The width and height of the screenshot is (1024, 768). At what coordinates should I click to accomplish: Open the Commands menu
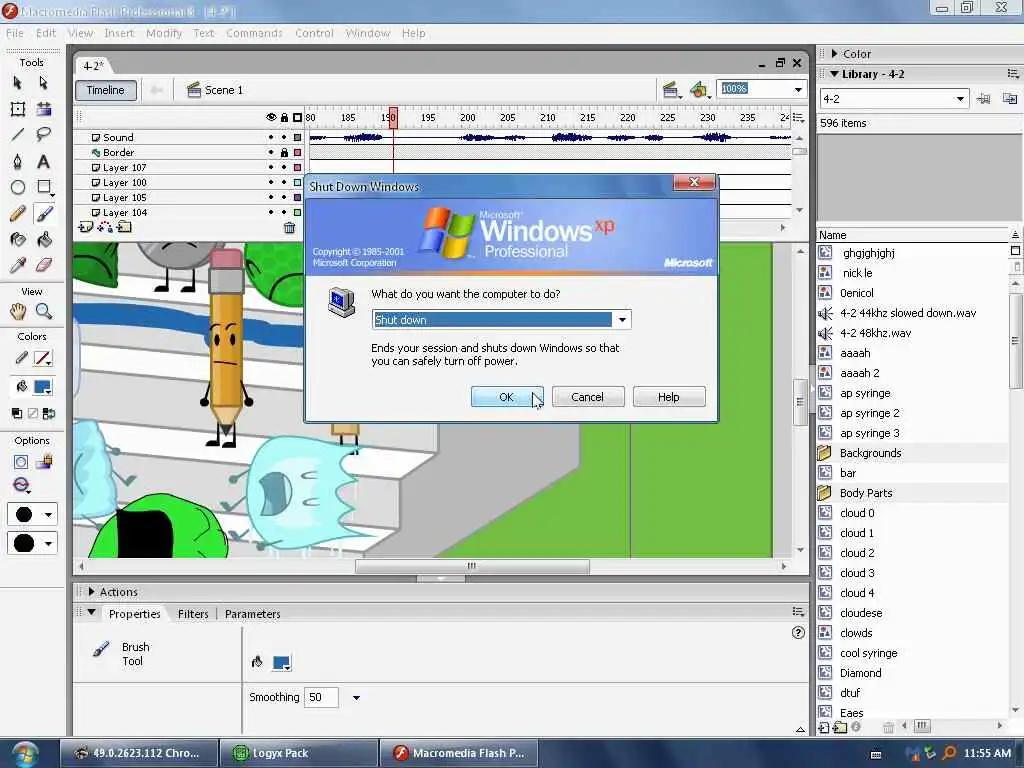(254, 33)
